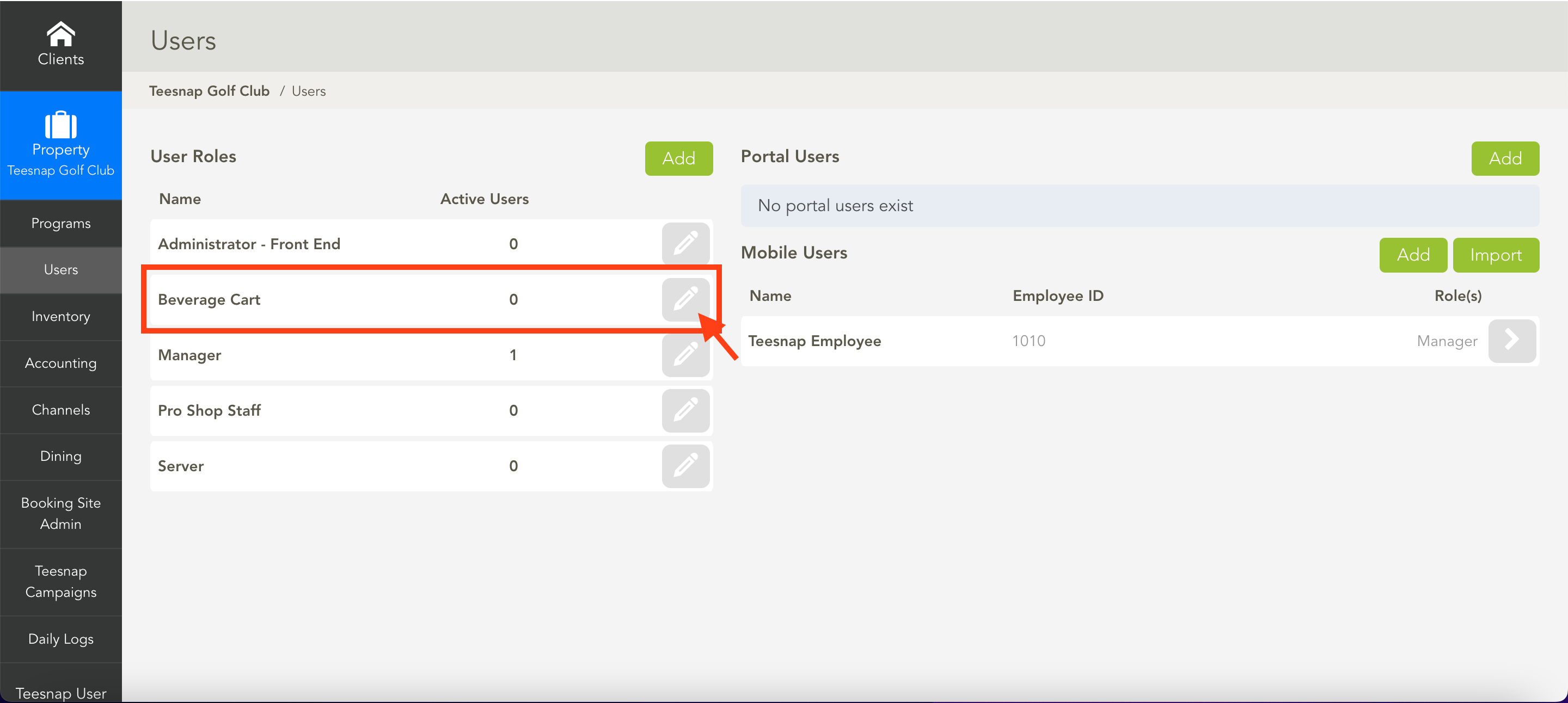Select the Manager role name
1568x703 pixels.
[189, 355]
